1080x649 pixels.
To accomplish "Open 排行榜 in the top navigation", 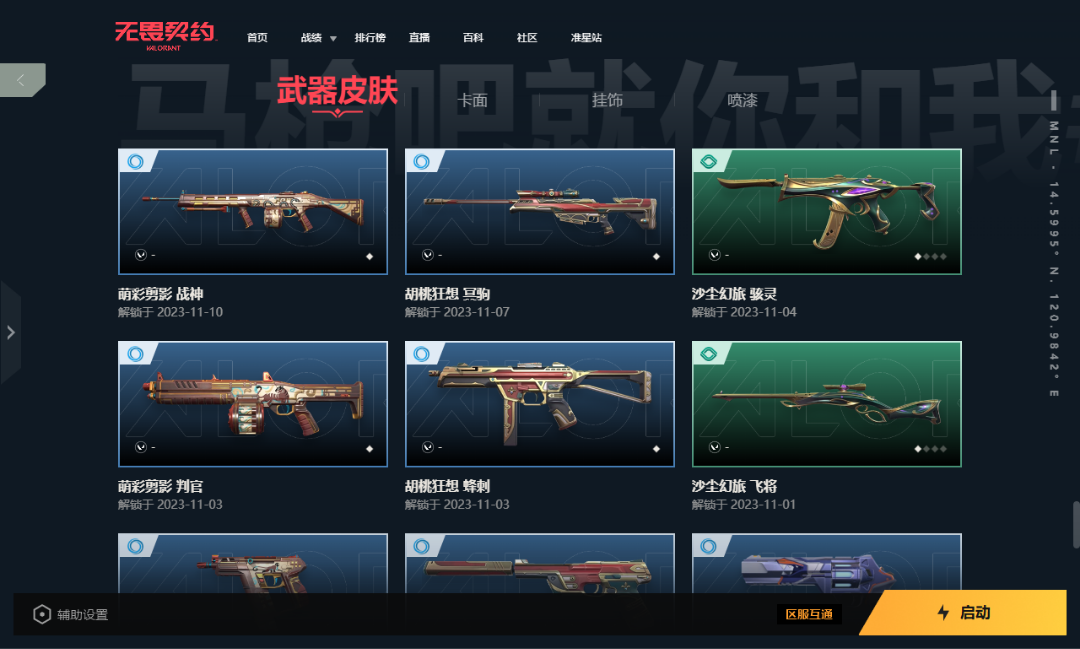I will [370, 38].
